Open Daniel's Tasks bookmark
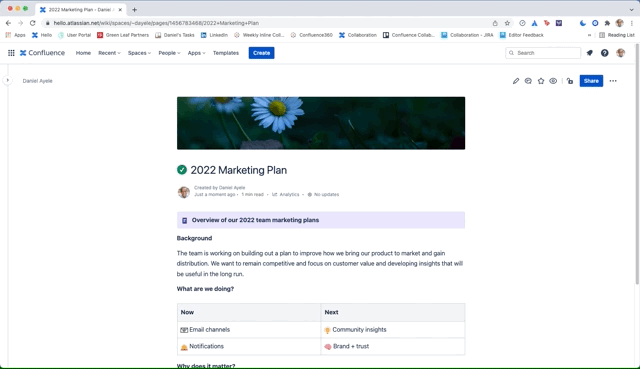640x369 pixels. pos(175,35)
